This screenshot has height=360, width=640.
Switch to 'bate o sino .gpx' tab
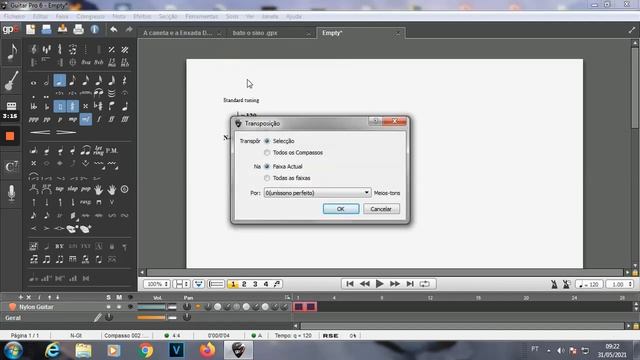click(x=255, y=33)
